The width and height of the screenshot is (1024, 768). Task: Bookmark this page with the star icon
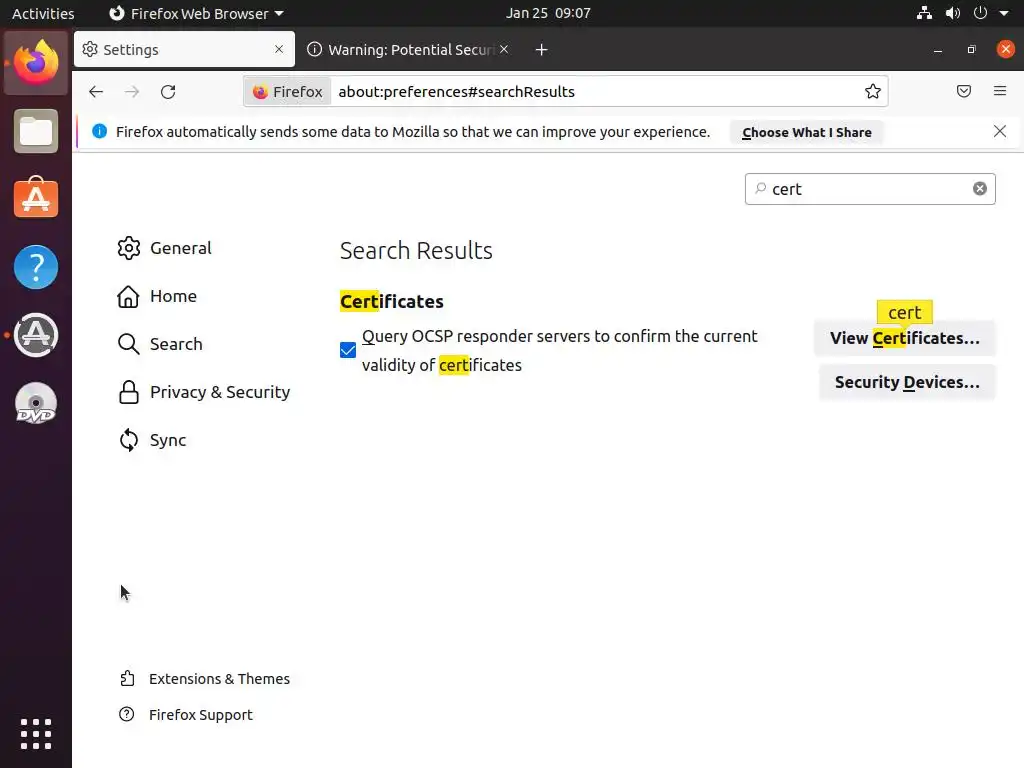point(873,92)
